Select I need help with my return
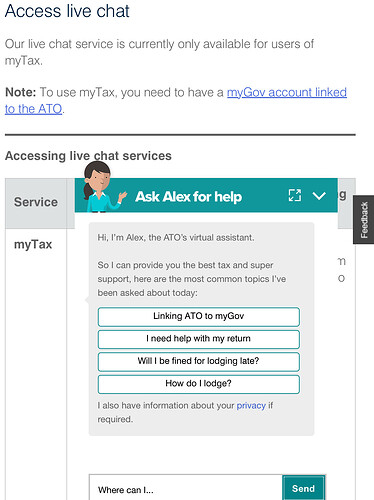Viewport: 374px width, 500px height. (x=199, y=339)
